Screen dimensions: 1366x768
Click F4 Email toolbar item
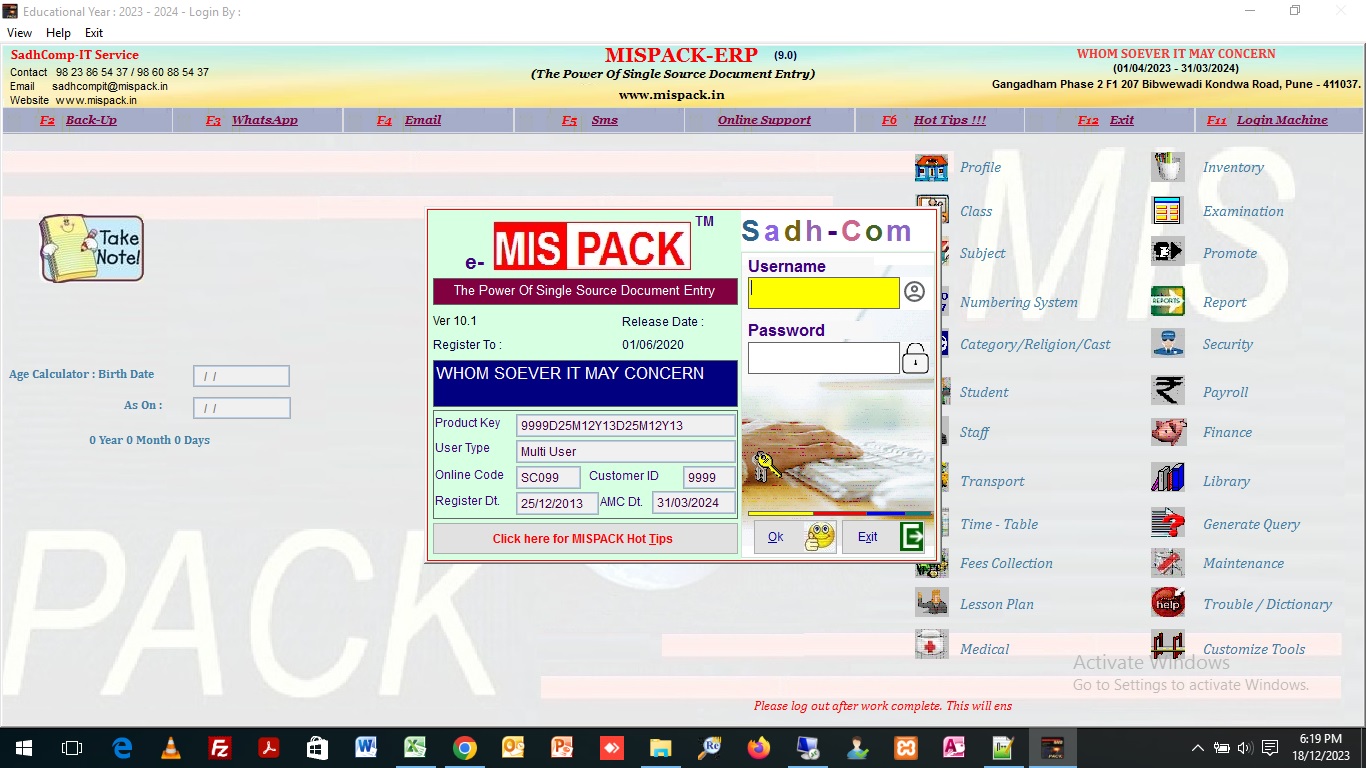[409, 120]
